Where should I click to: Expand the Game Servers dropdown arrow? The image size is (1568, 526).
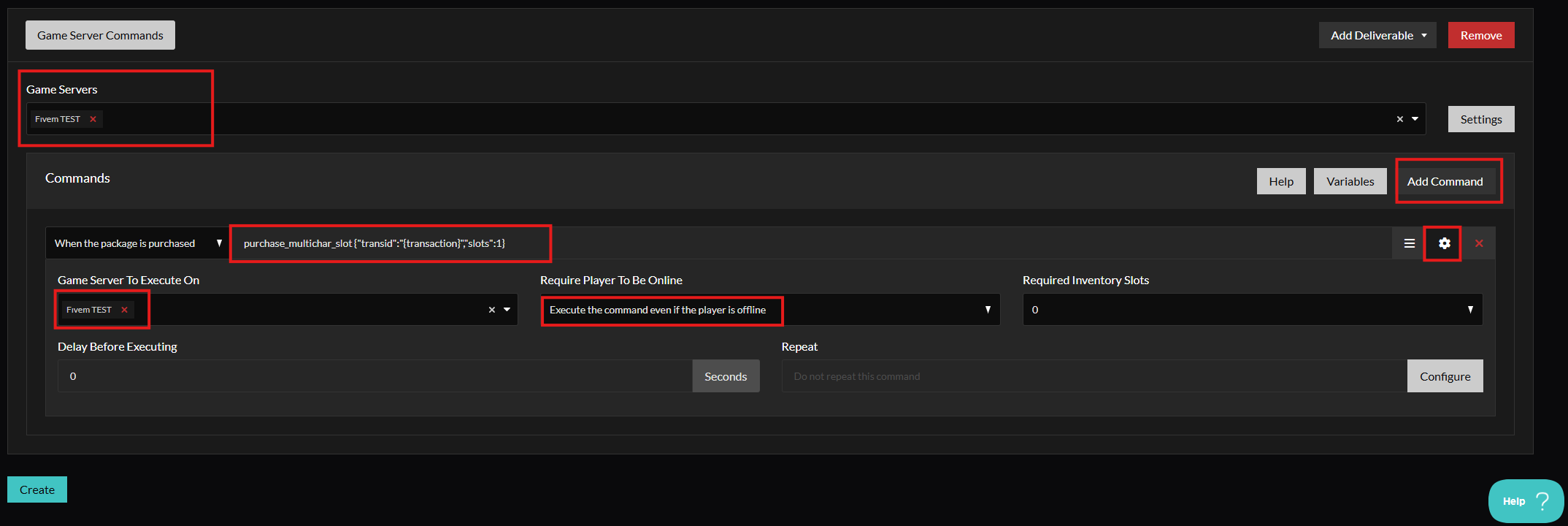[x=1415, y=119]
